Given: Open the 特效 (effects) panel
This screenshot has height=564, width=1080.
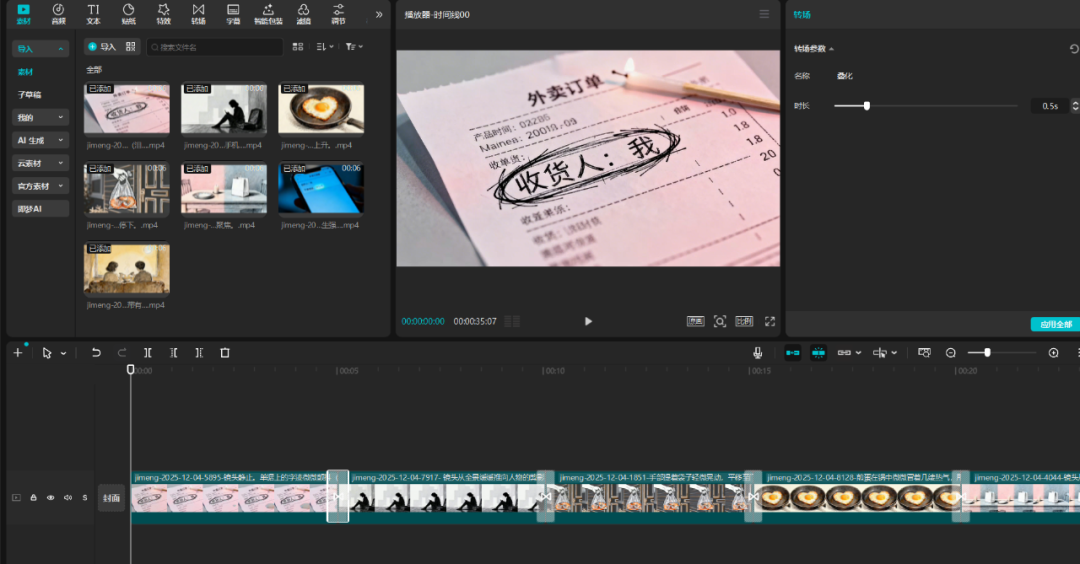Looking at the screenshot, I should [x=163, y=13].
